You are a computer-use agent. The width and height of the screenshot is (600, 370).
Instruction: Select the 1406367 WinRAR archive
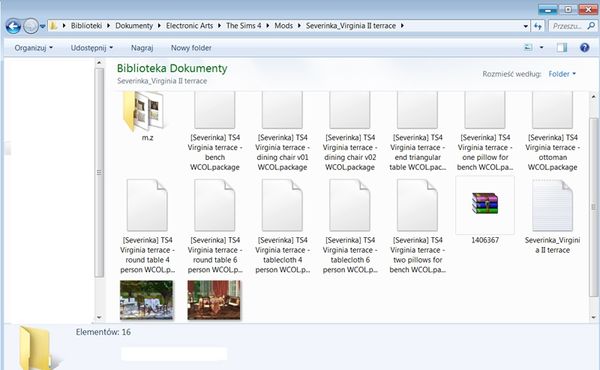click(x=485, y=211)
